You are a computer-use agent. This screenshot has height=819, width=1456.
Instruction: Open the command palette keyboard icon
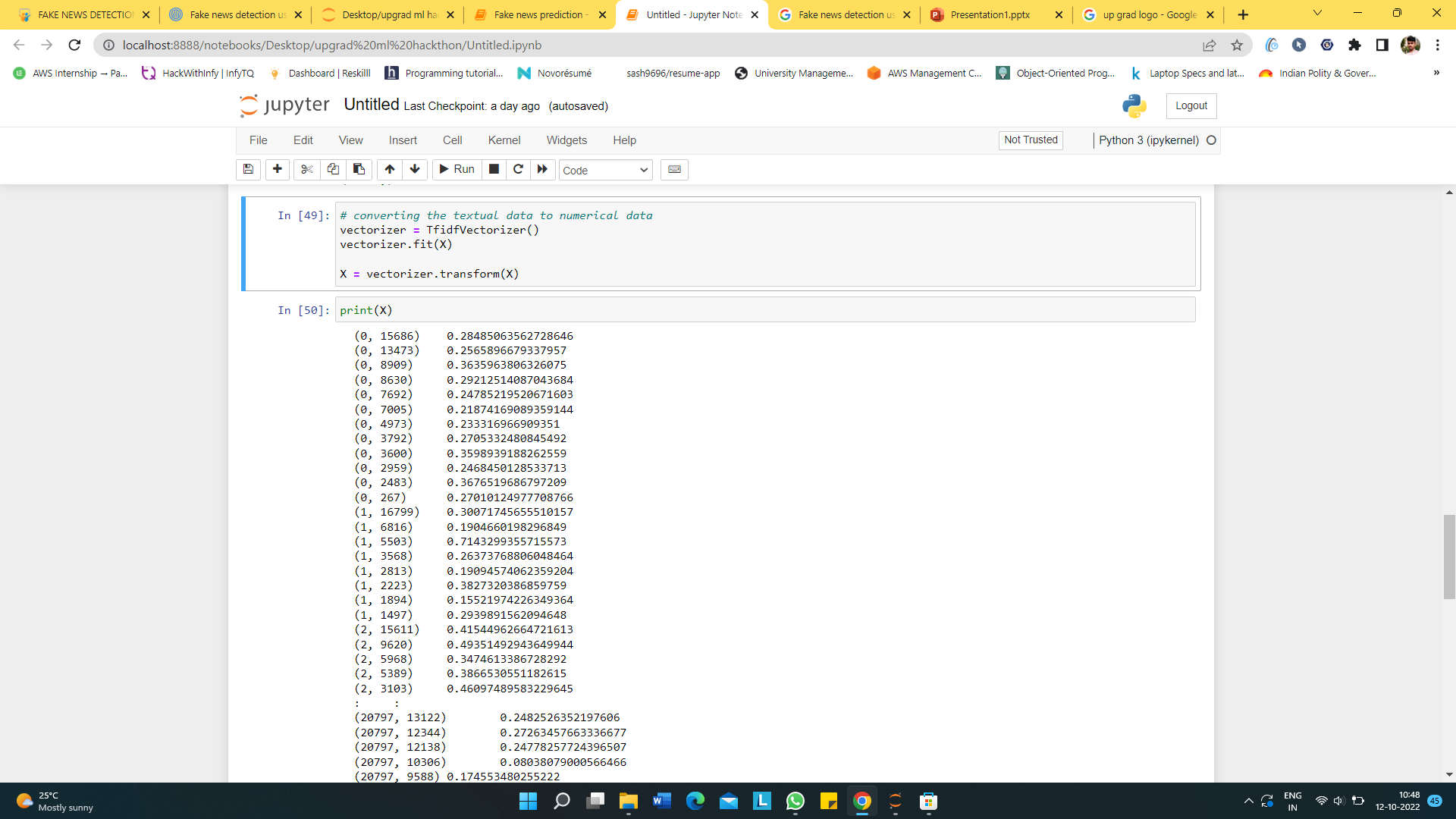(x=674, y=169)
